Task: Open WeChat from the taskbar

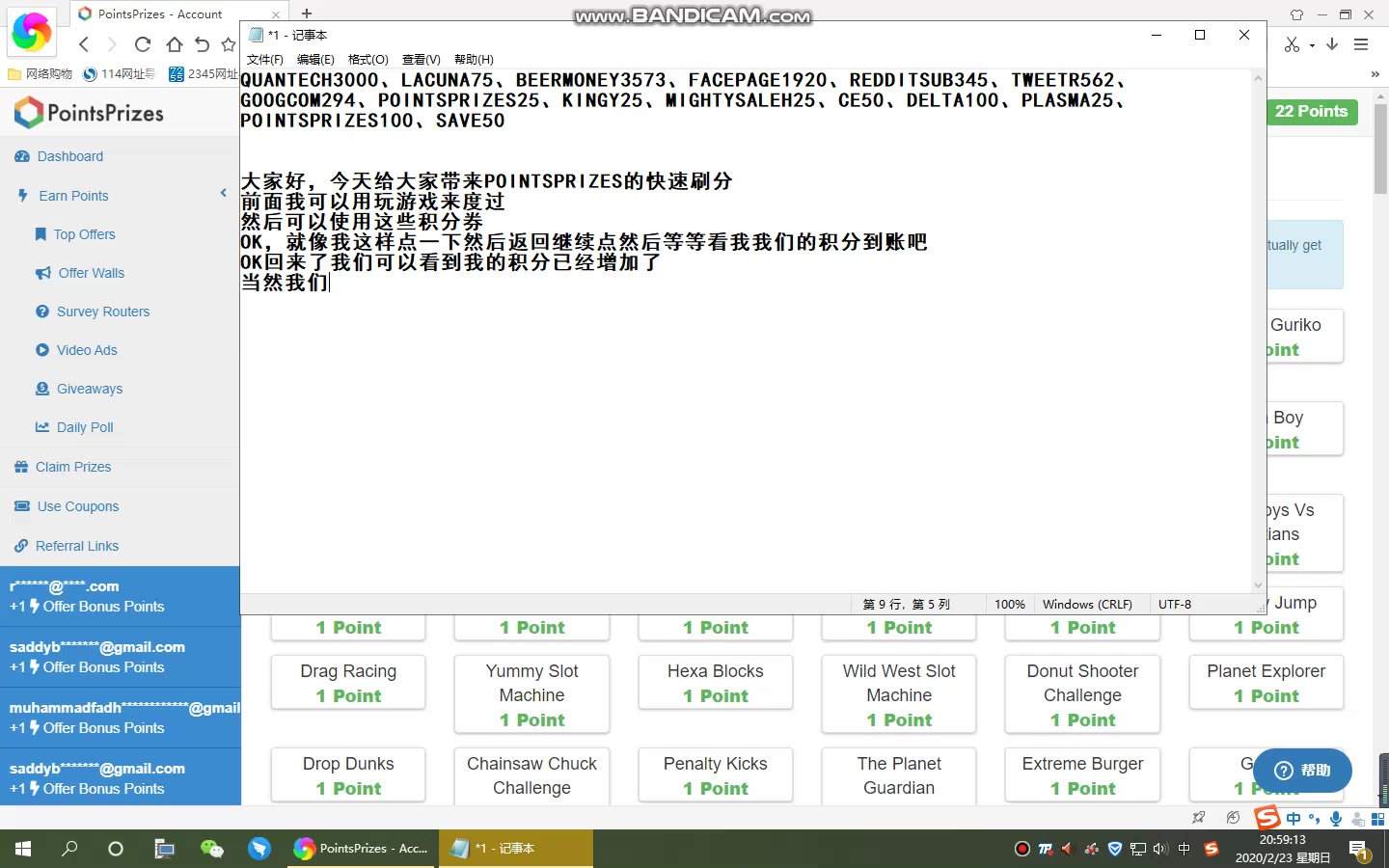Action: click(211, 849)
